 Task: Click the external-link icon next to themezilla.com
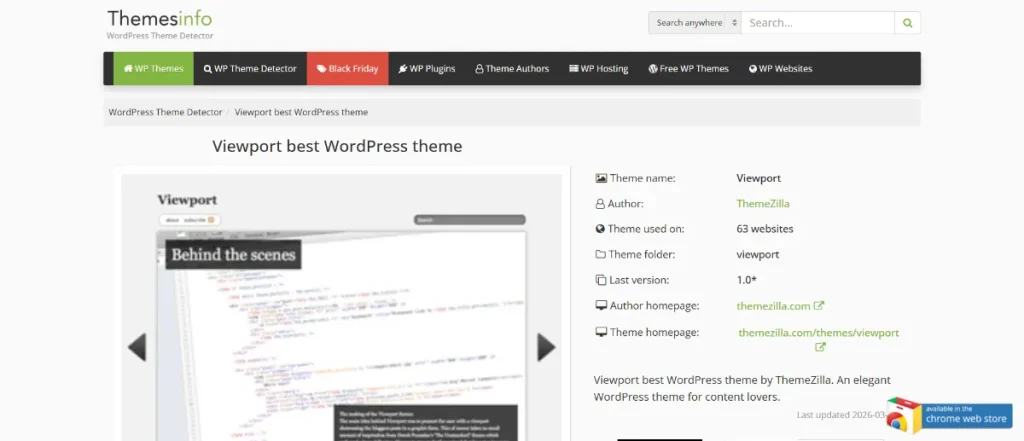pyautogui.click(x=819, y=305)
